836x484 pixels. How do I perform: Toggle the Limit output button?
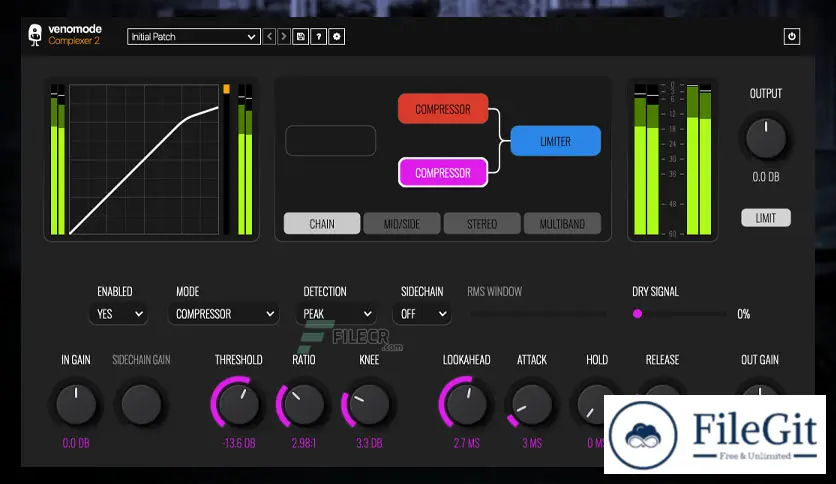766,218
